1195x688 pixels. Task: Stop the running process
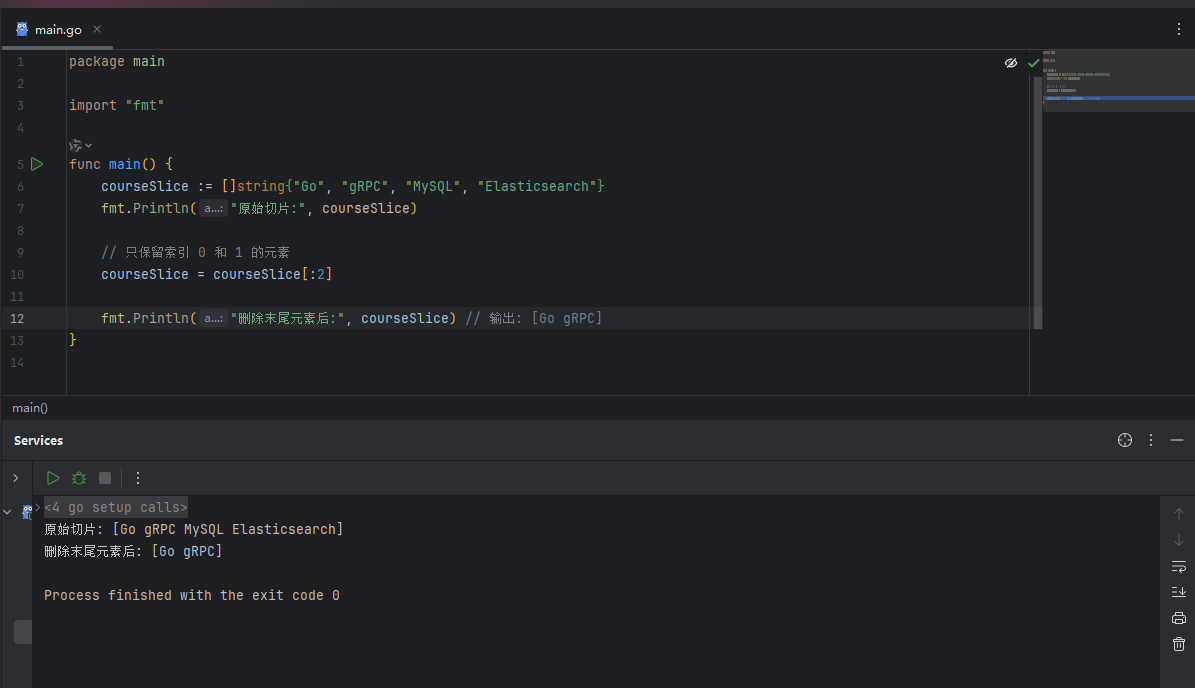(105, 478)
